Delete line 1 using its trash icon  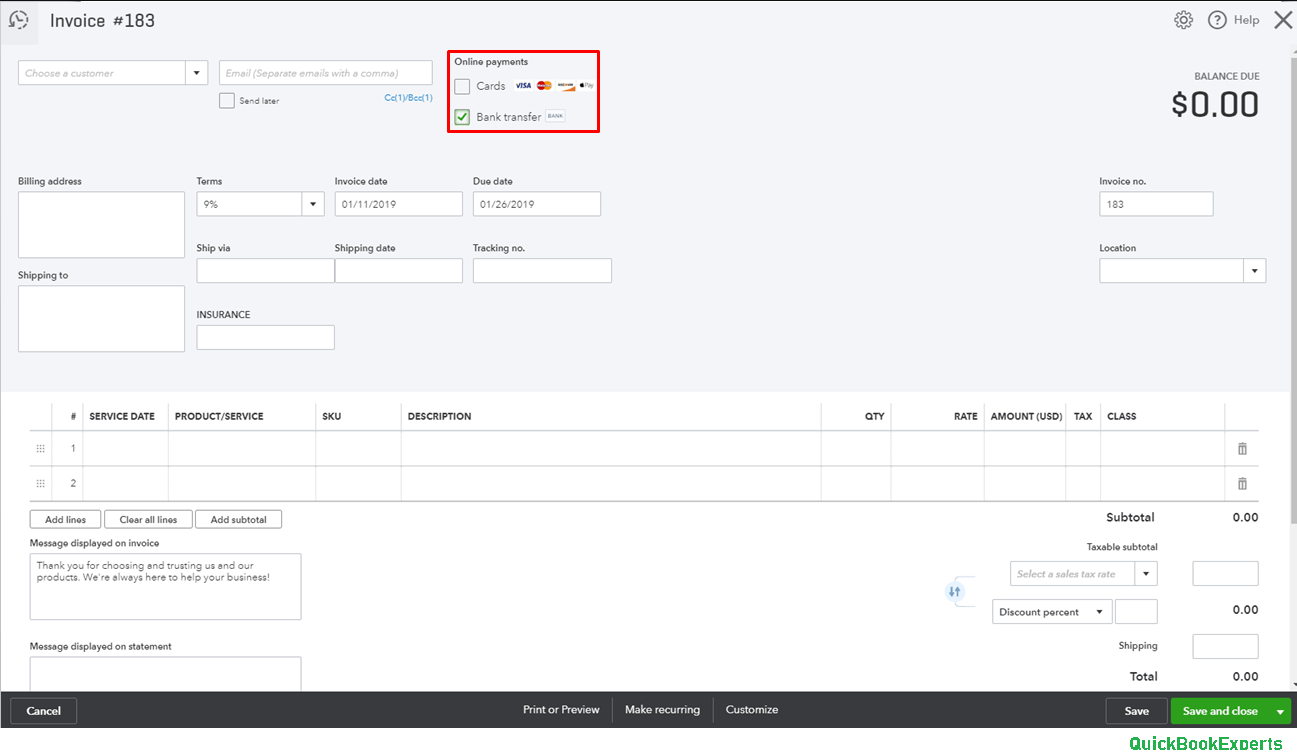click(1242, 448)
